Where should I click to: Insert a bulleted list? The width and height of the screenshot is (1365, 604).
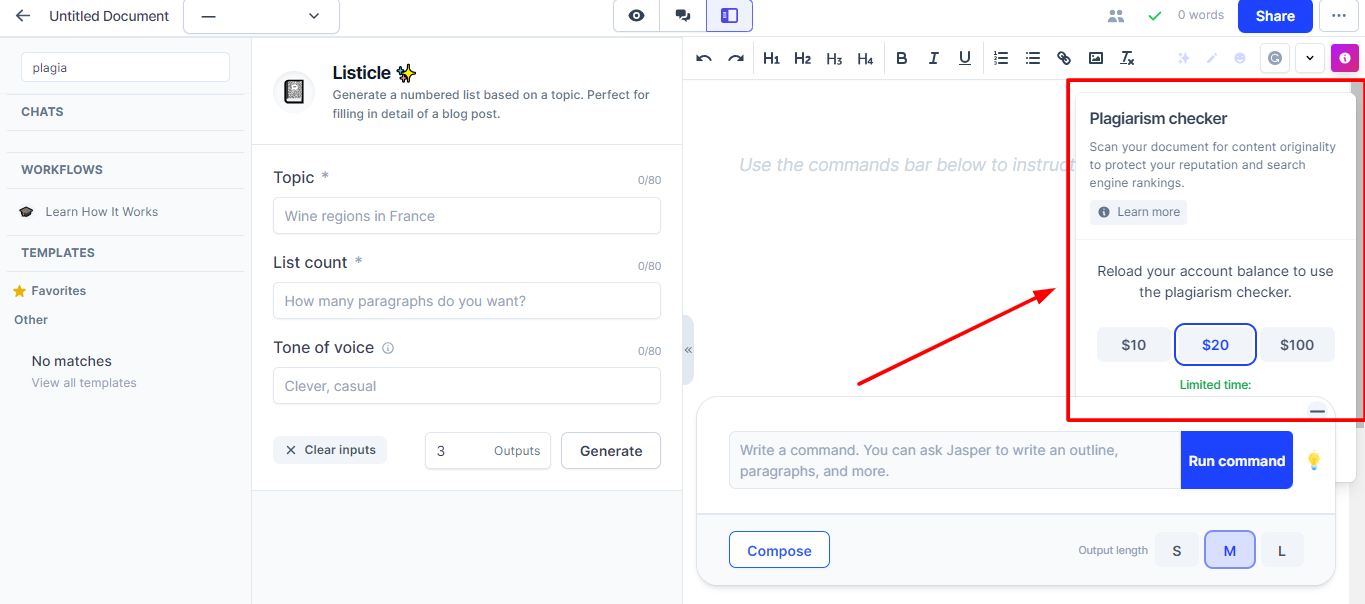point(1033,58)
